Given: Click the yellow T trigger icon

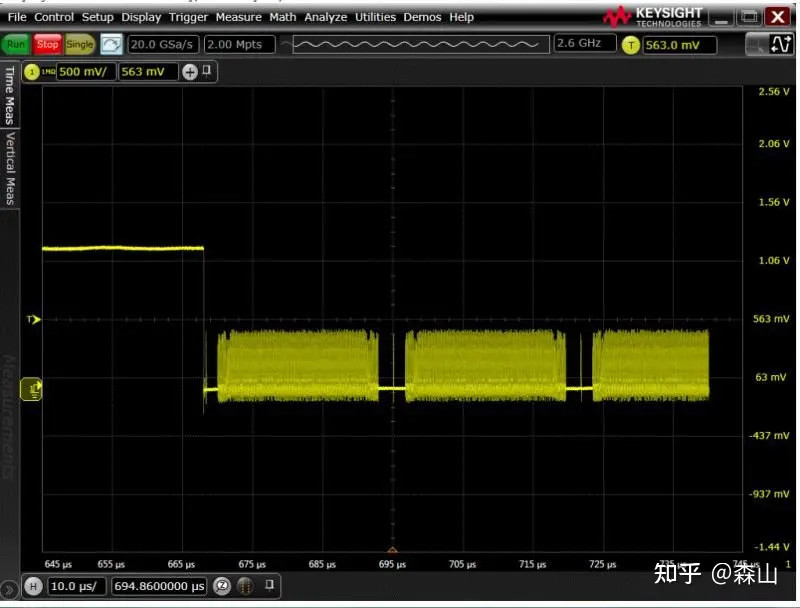Looking at the screenshot, I should (631, 45).
